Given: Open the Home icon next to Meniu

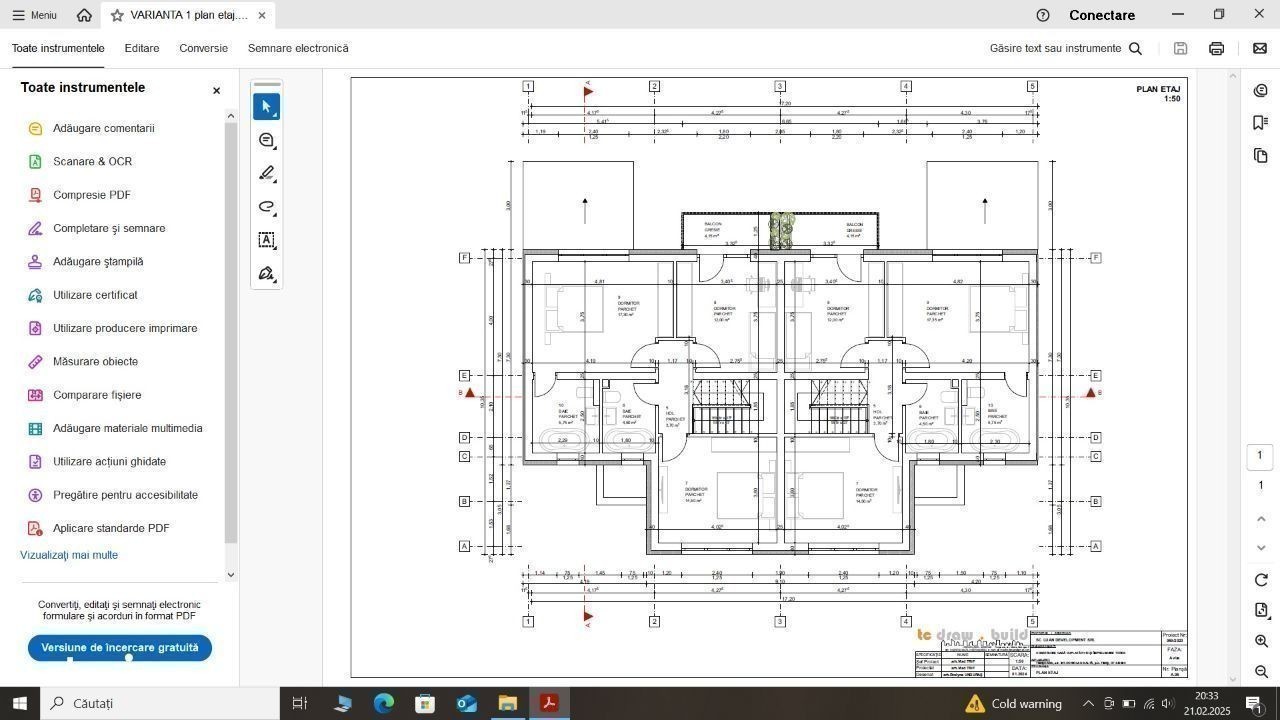Looking at the screenshot, I should tap(84, 15).
